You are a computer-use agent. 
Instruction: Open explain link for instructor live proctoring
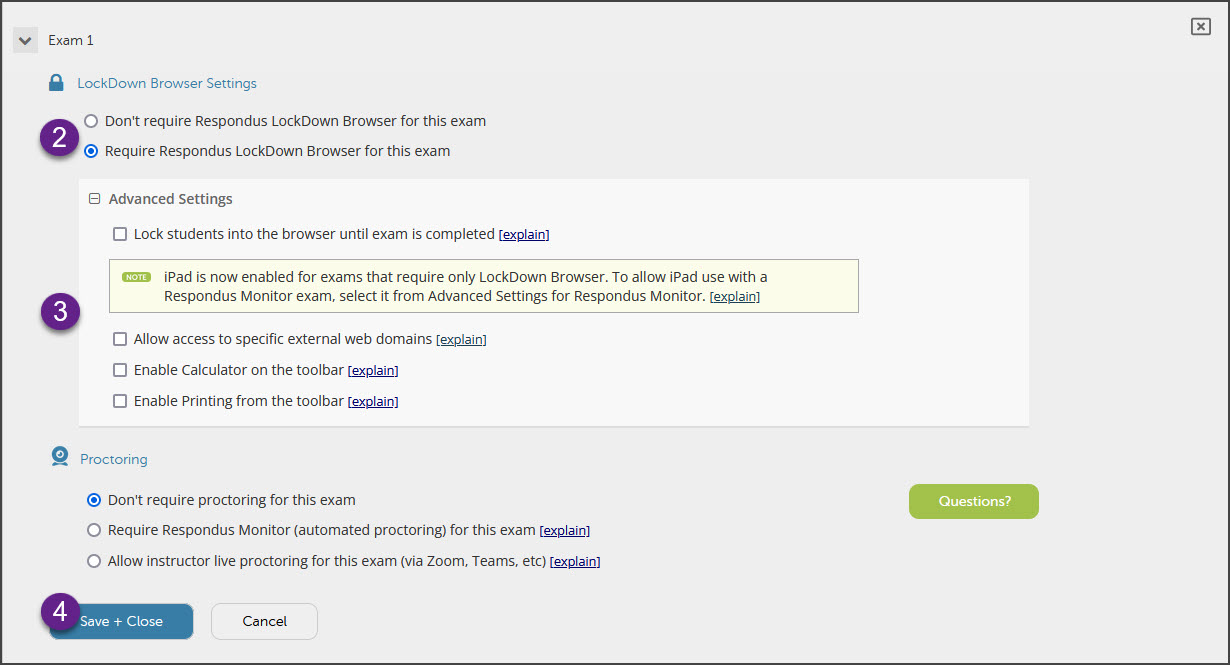[575, 561]
